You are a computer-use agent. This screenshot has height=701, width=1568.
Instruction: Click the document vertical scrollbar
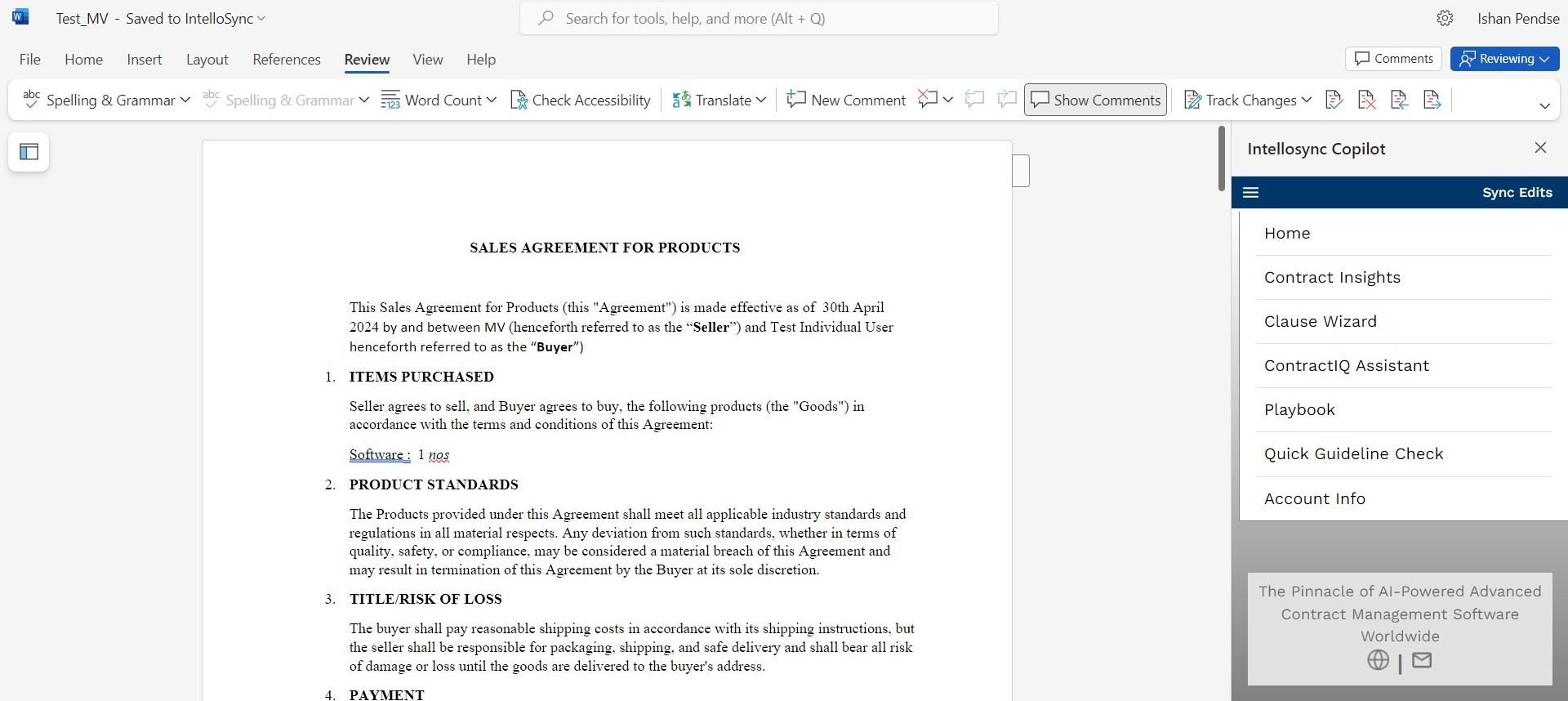pyautogui.click(x=1222, y=159)
